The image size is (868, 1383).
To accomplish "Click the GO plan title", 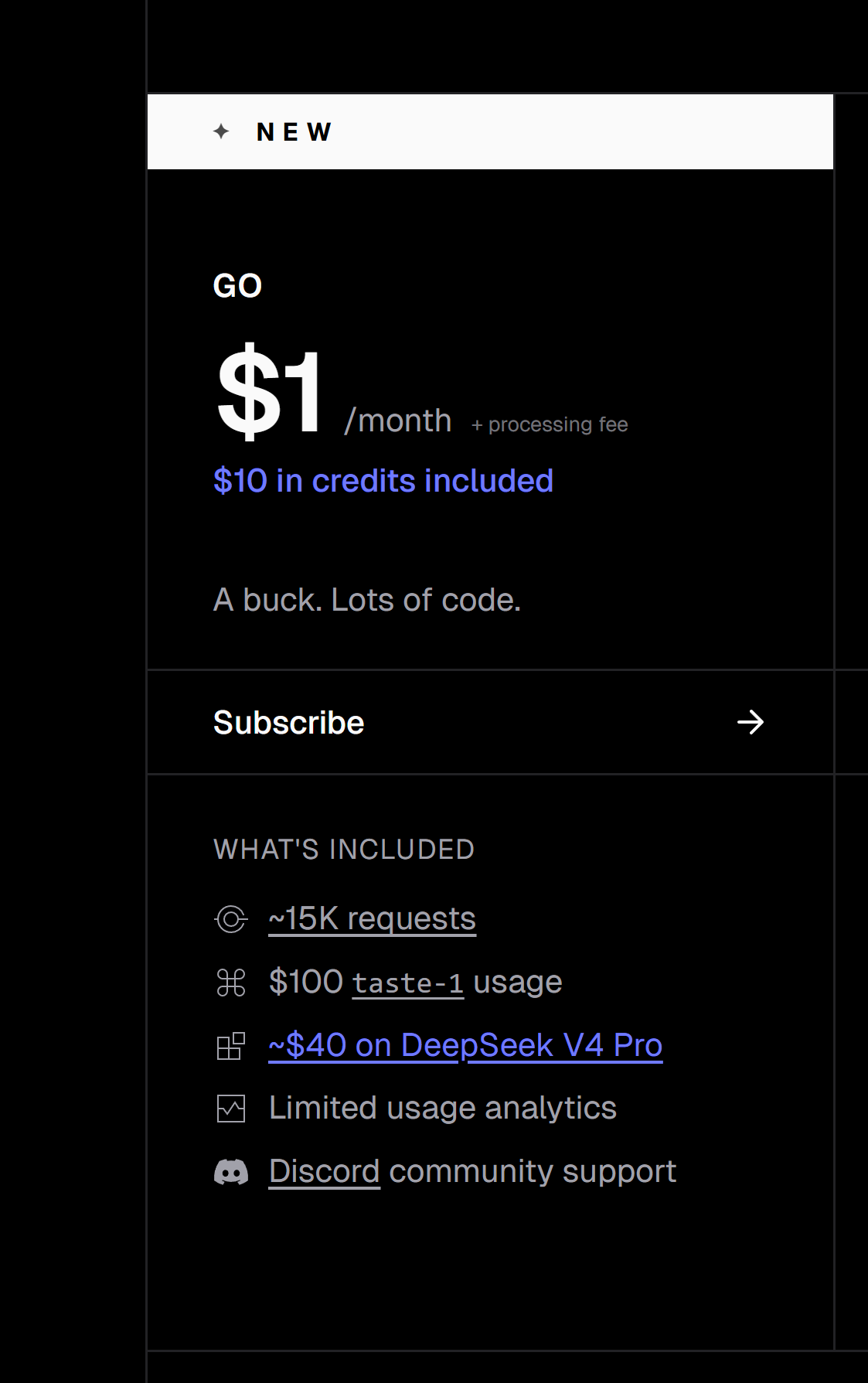I will [237, 286].
